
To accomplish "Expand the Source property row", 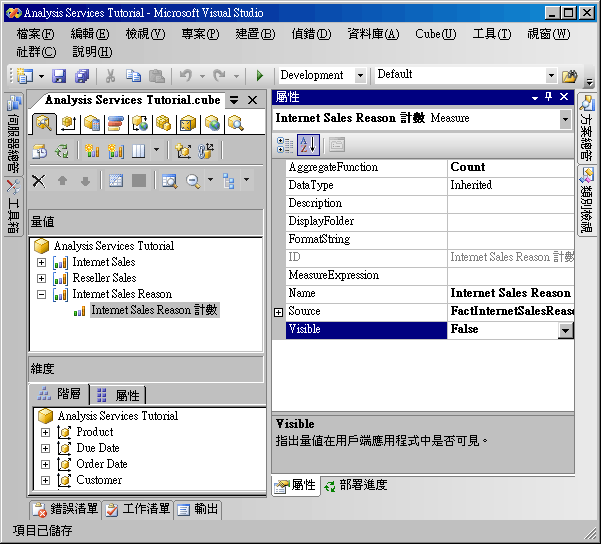I will [x=278, y=312].
